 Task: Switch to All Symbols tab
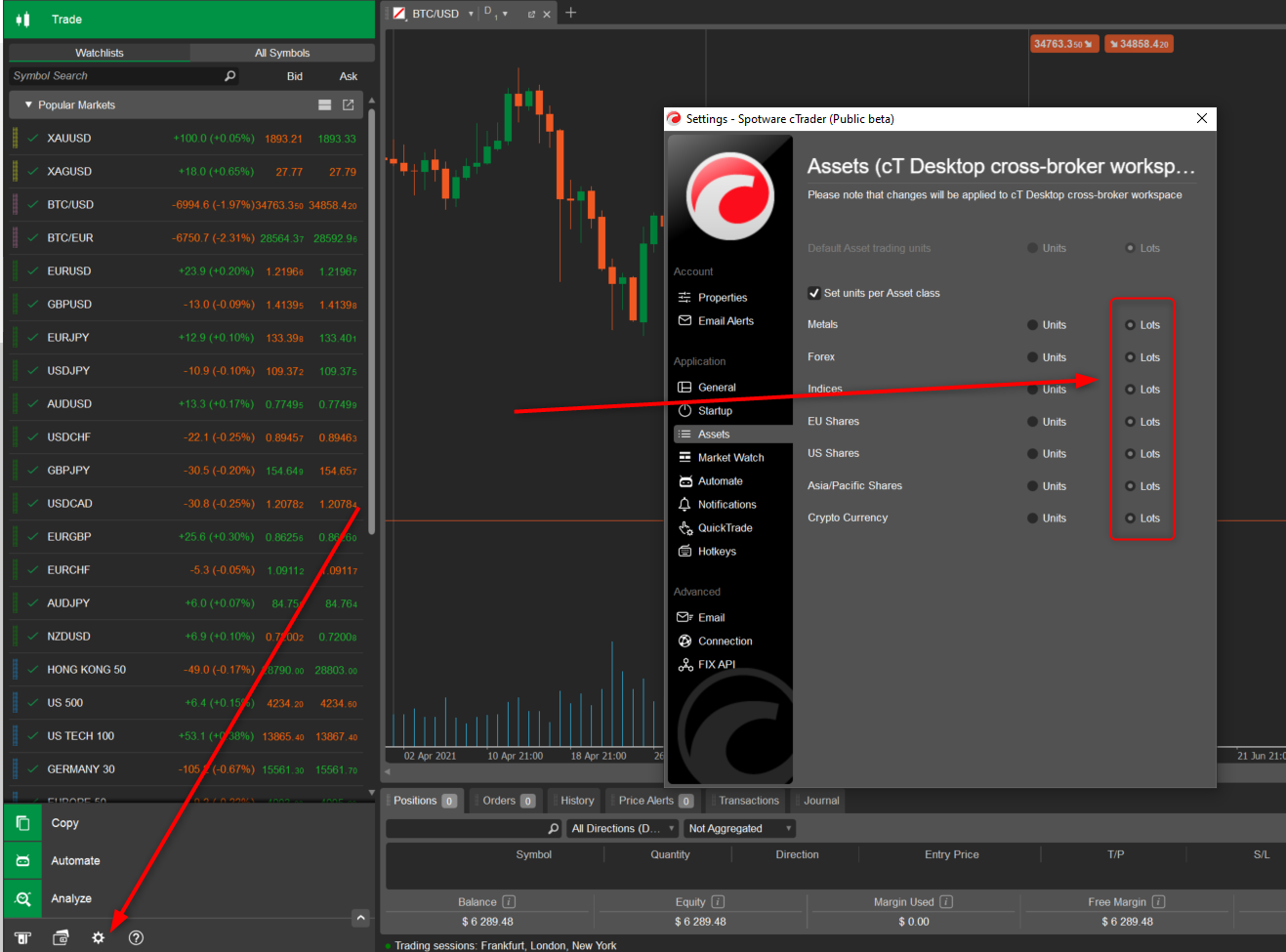pos(282,53)
